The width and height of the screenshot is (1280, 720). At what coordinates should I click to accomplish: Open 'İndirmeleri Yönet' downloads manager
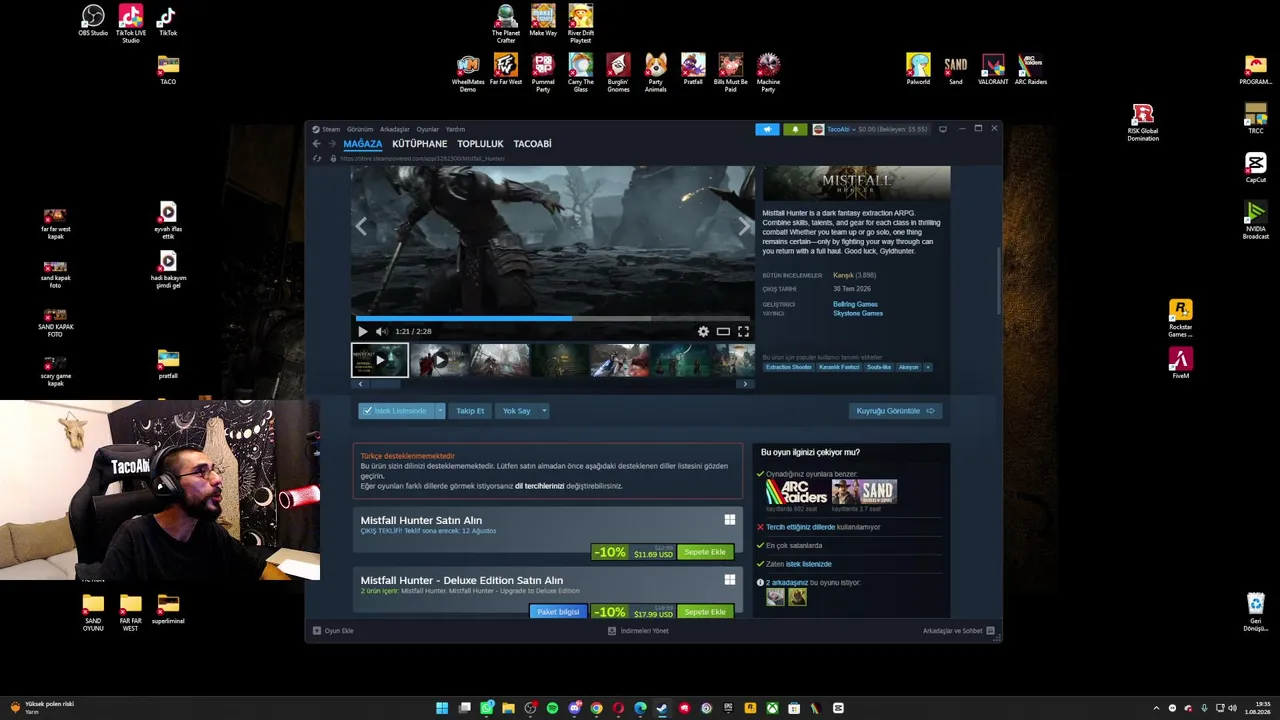click(x=638, y=631)
